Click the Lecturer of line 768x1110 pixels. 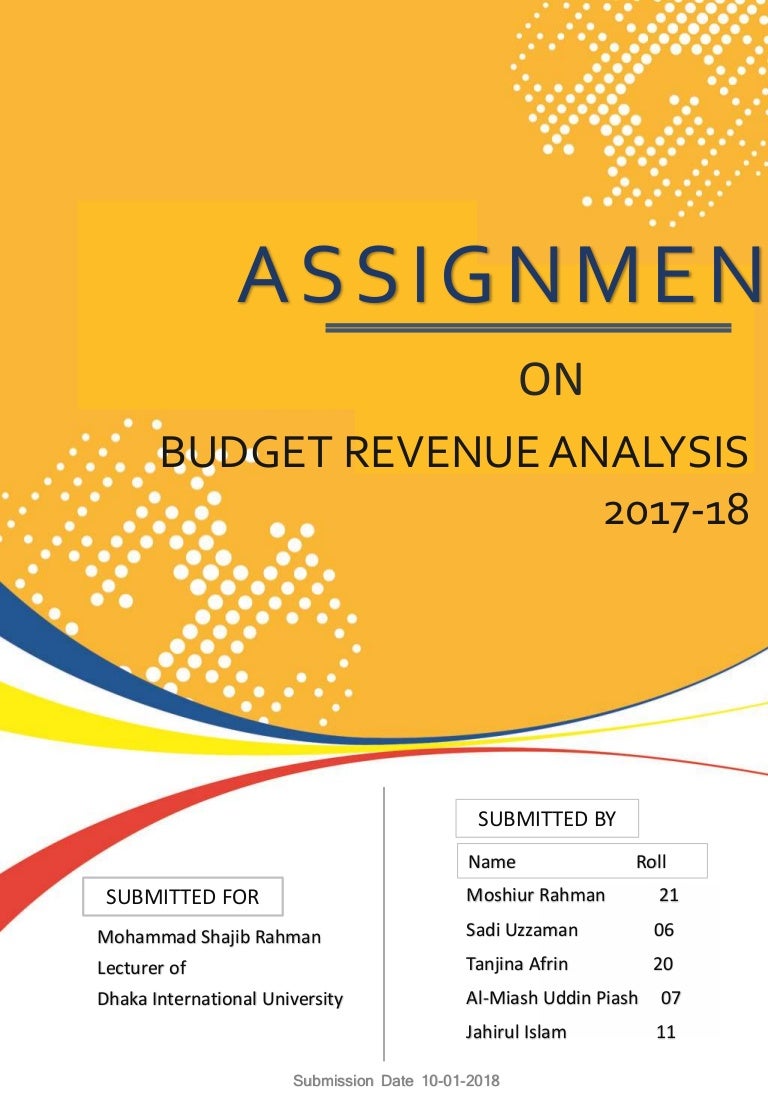[x=141, y=968]
